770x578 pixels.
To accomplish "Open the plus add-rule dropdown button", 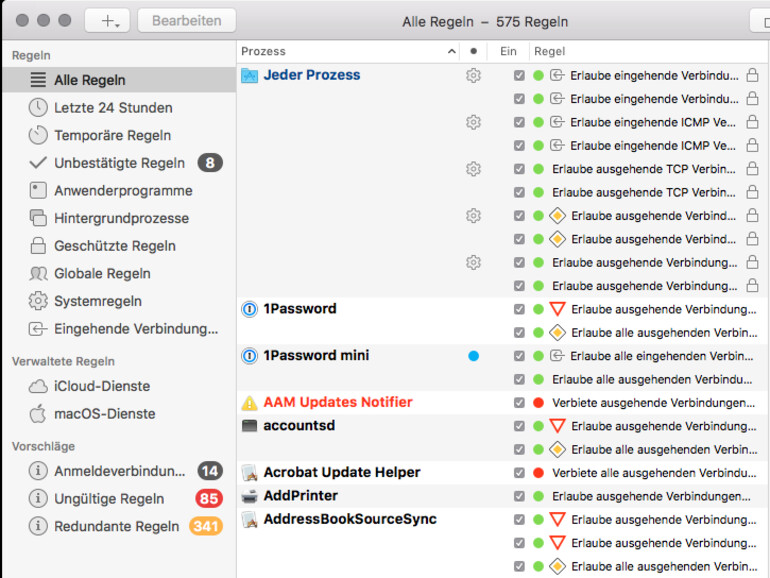I will click(108, 21).
